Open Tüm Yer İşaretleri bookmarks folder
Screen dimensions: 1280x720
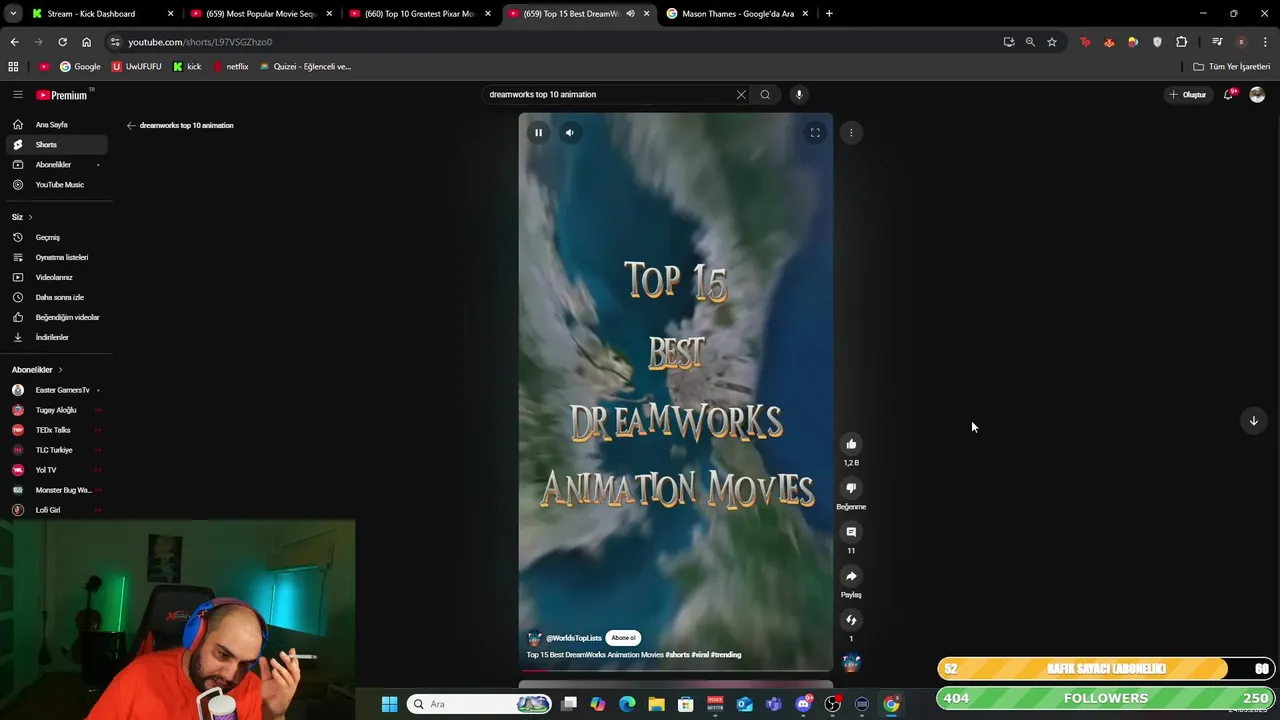pyautogui.click(x=1232, y=67)
